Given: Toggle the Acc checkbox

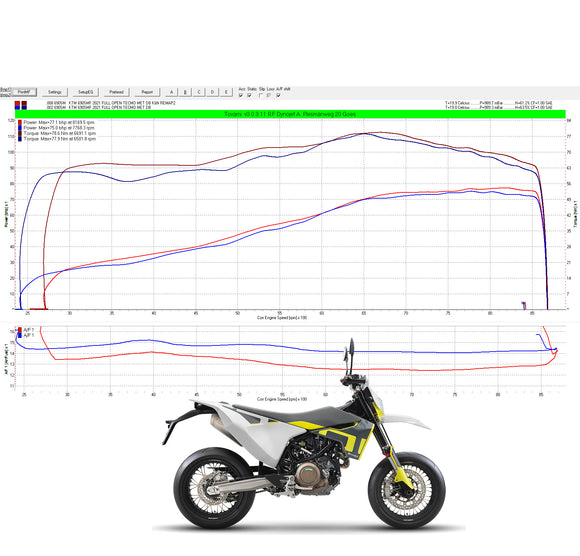Looking at the screenshot, I should point(241,95).
